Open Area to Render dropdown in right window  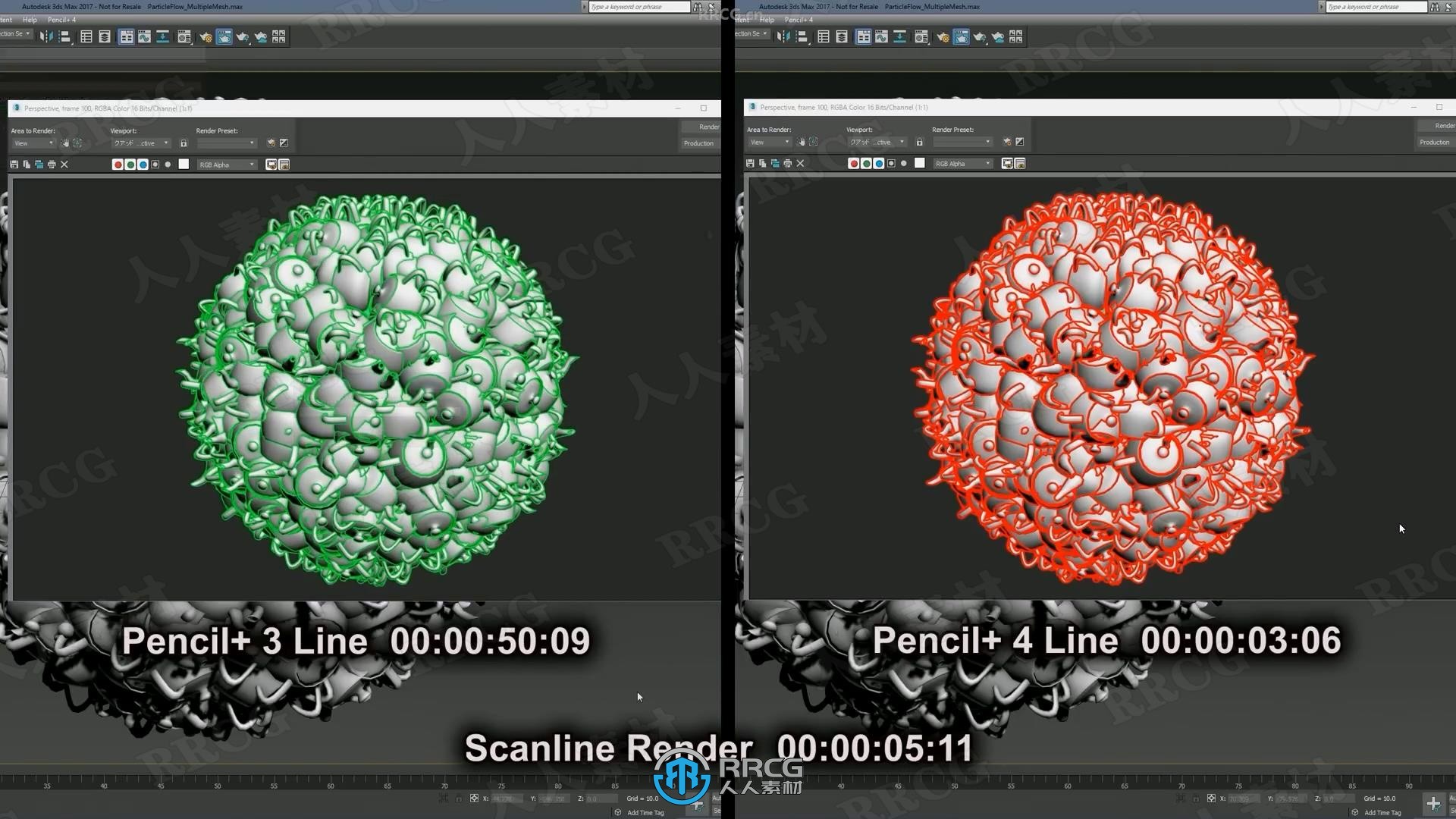click(769, 142)
